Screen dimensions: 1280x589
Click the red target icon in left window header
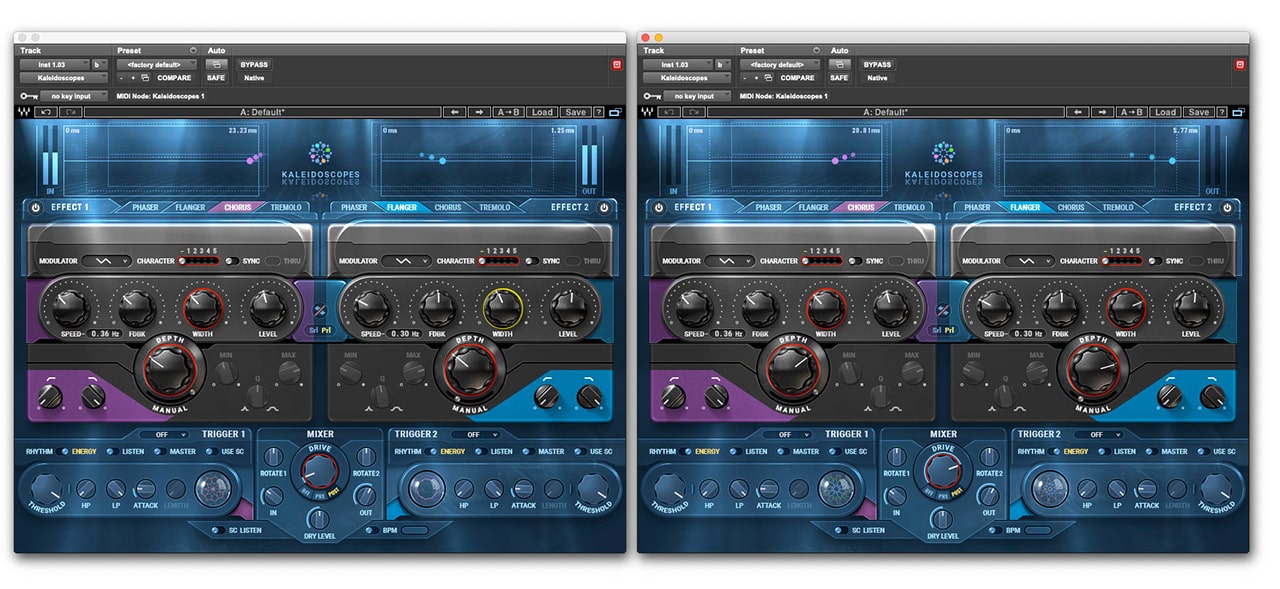point(617,64)
